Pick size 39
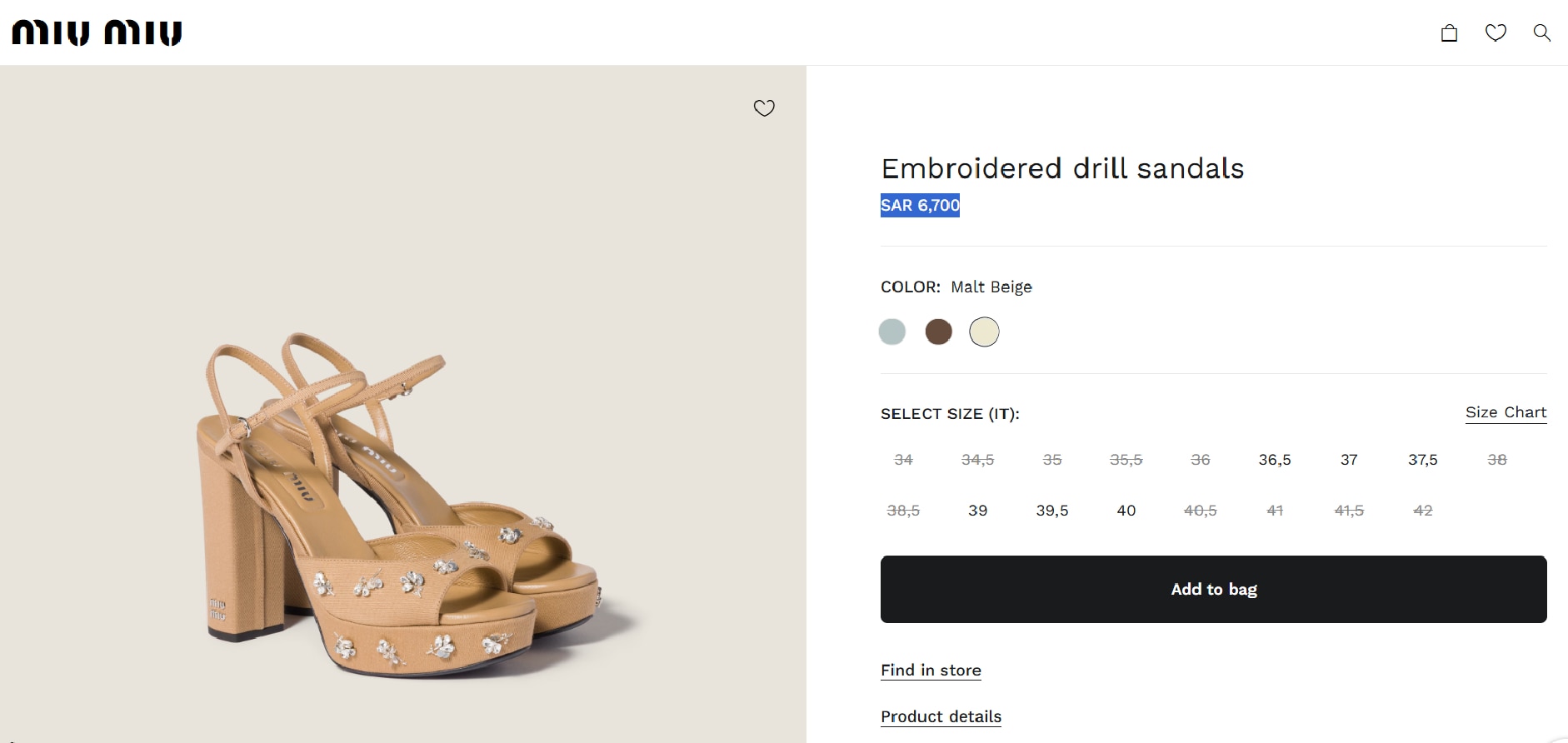Image resolution: width=1568 pixels, height=743 pixels. click(x=978, y=511)
